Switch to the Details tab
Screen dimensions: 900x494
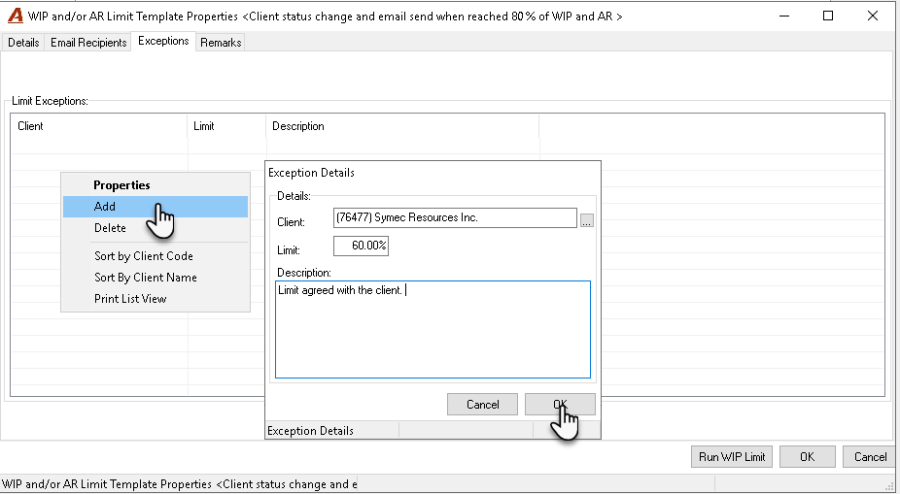[x=24, y=42]
